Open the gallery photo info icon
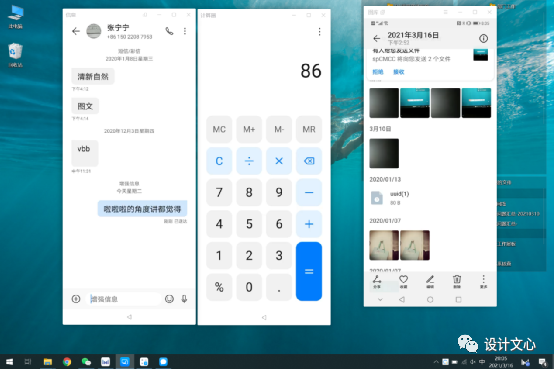 483,39
